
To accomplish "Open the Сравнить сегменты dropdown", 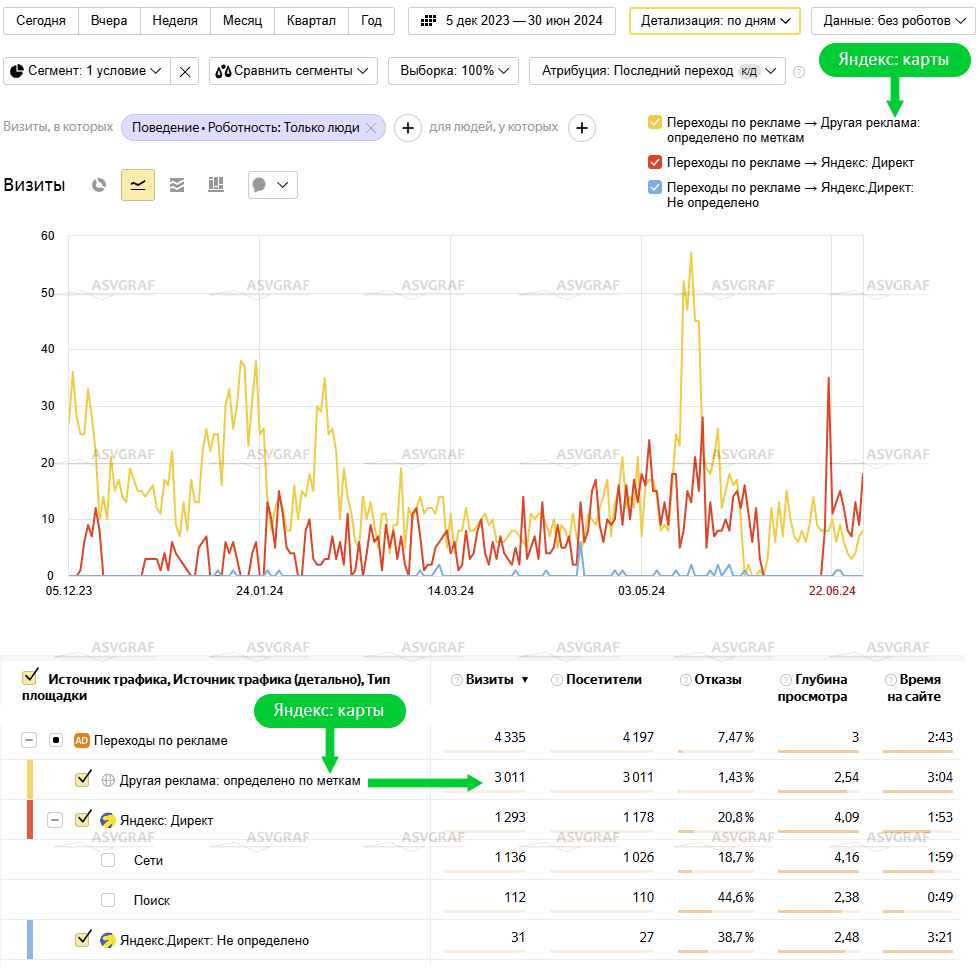I will tap(293, 71).
